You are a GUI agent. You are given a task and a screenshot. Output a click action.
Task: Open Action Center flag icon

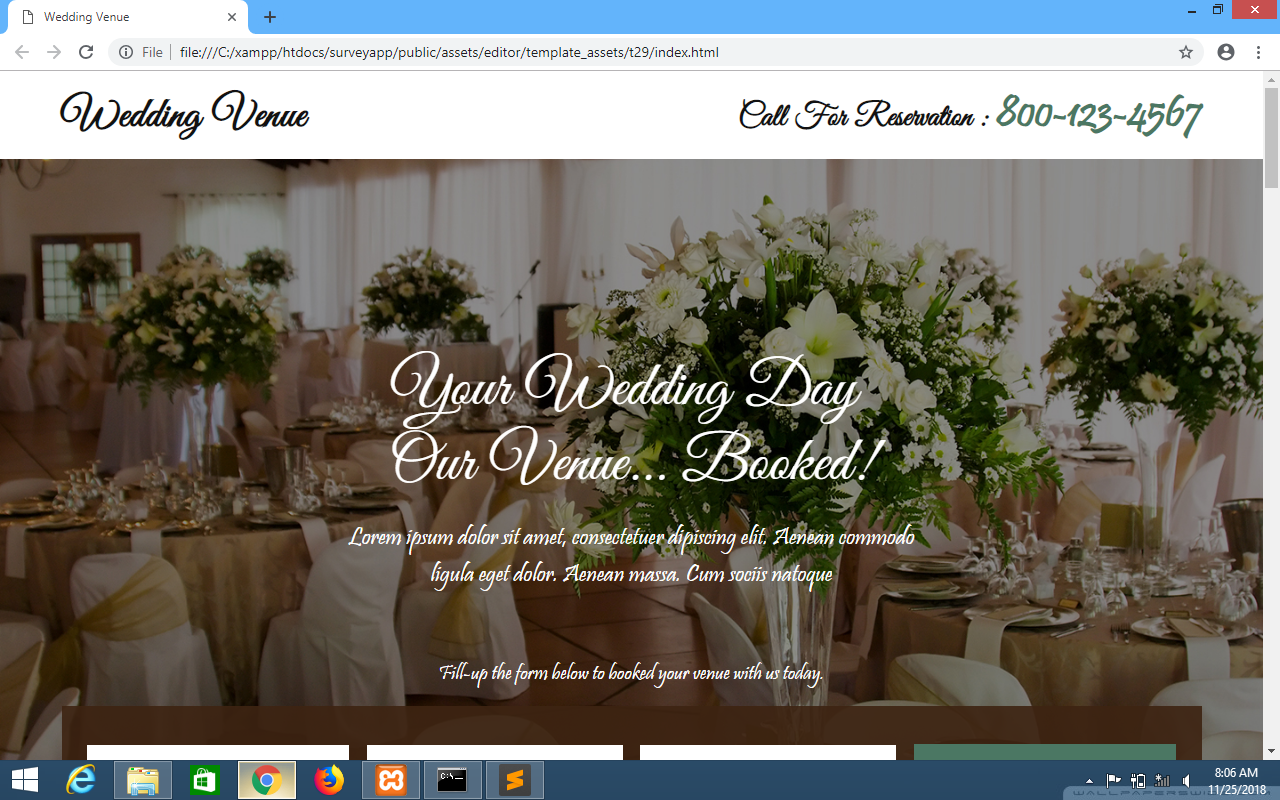pyautogui.click(x=1113, y=781)
